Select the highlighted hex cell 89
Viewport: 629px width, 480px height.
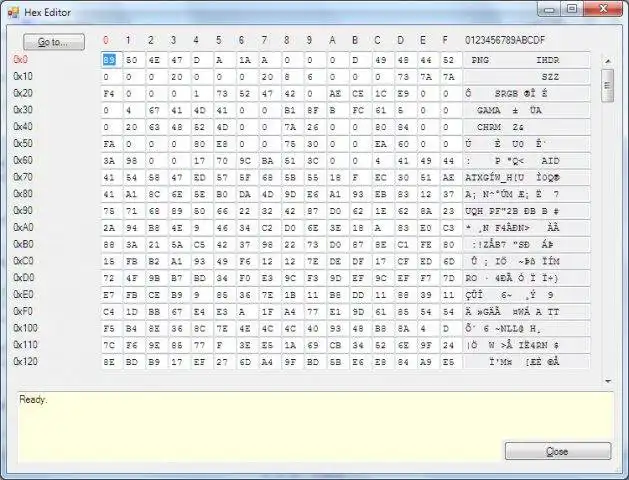tap(110, 60)
